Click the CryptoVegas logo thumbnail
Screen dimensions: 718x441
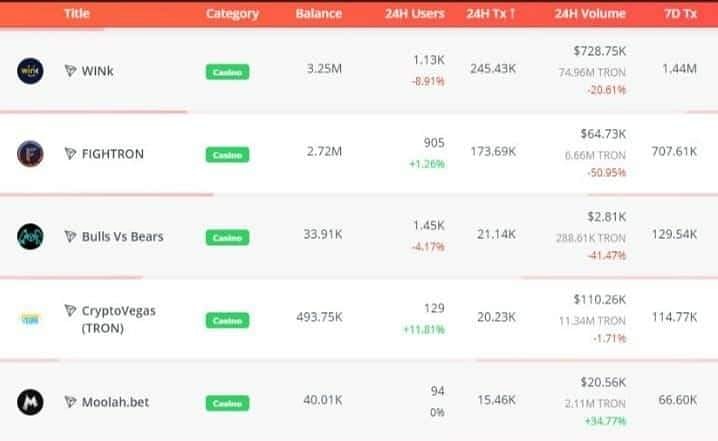coord(30,319)
